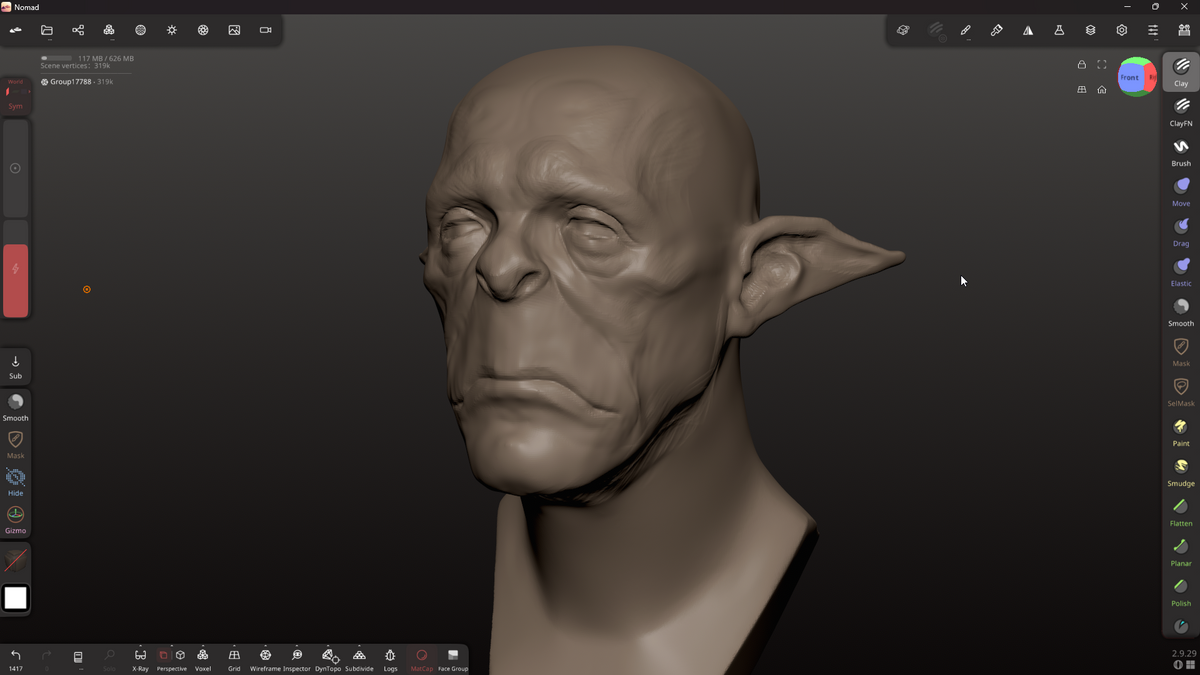Open the history panel button
The width and height of the screenshot is (1200, 675).
tap(78, 658)
